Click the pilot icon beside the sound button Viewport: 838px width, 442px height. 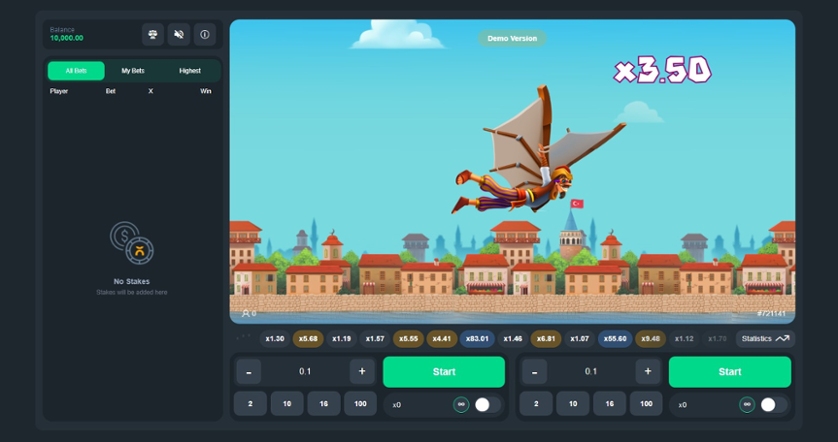pos(153,34)
